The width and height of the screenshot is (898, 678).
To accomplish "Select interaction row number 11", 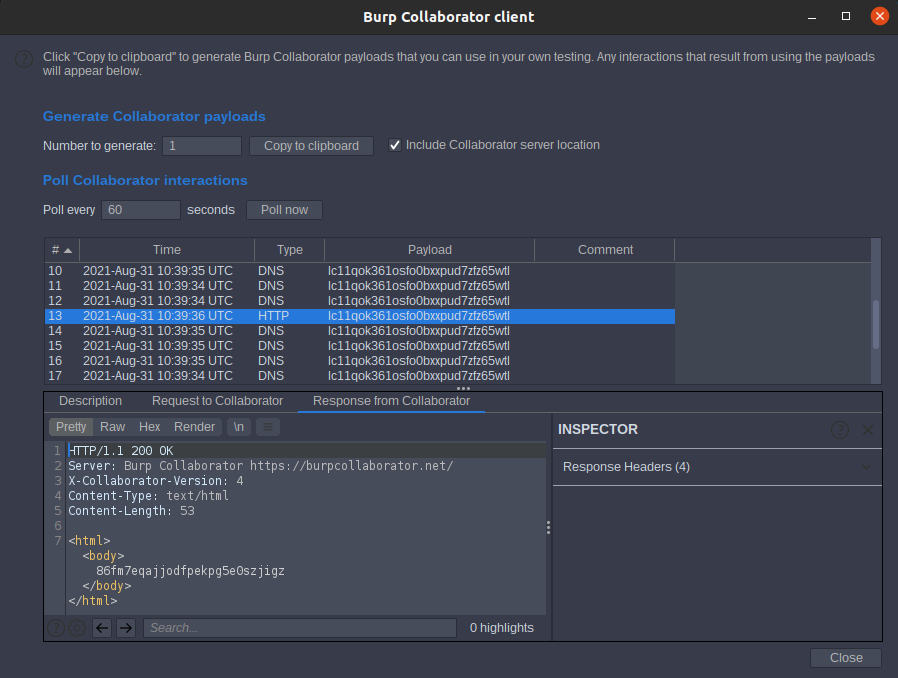I will pos(360,286).
